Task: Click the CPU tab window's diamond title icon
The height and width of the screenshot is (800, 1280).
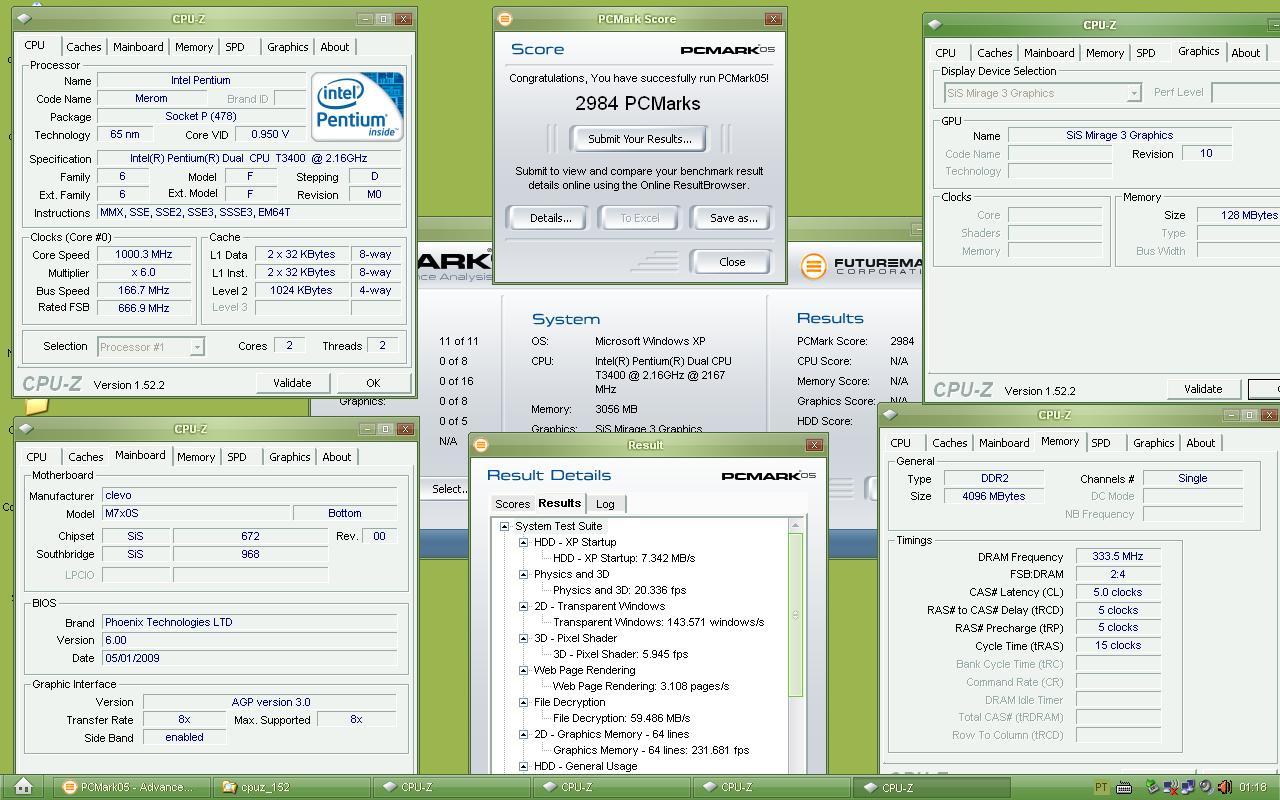Action: (x=25, y=18)
